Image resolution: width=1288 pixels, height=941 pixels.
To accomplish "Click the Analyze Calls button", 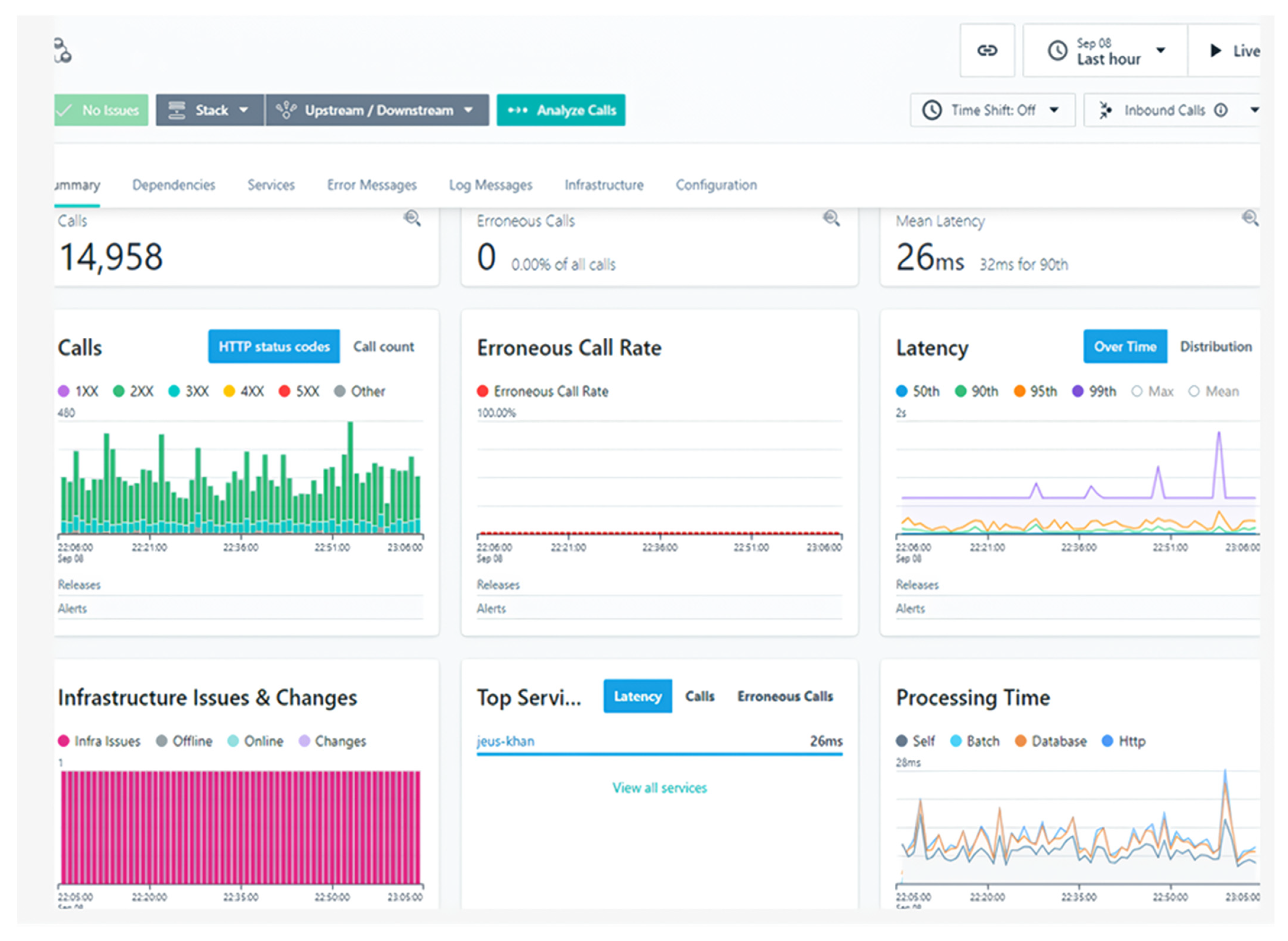I will click(x=560, y=110).
